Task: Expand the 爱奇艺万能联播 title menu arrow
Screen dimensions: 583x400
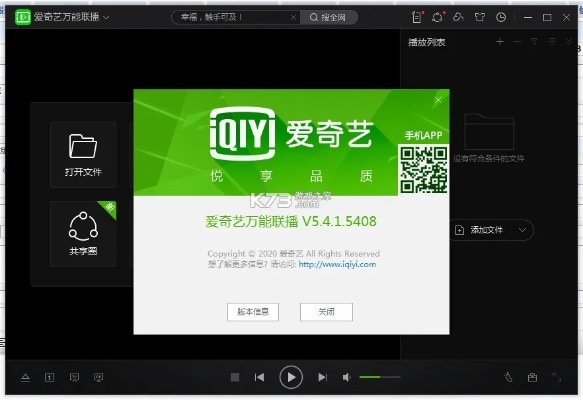Action: pos(106,17)
